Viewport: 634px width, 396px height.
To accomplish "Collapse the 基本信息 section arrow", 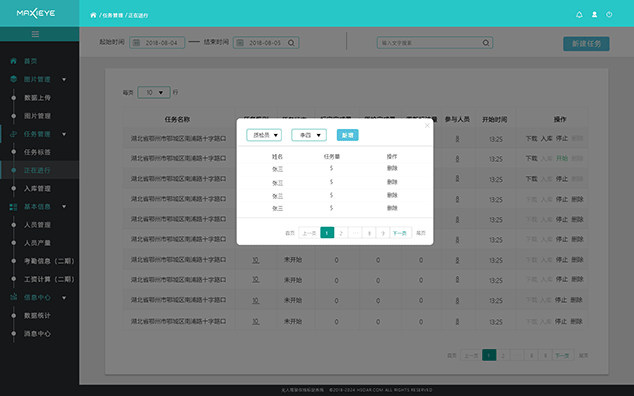I will pos(64,207).
